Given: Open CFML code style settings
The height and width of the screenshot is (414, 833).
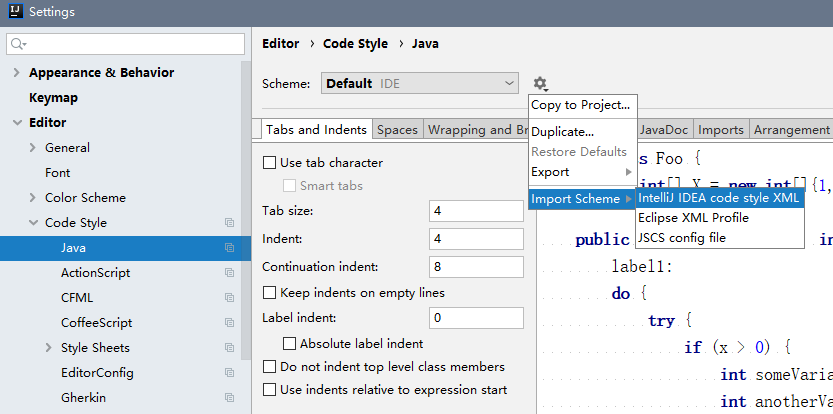Looking at the screenshot, I should [x=77, y=298].
